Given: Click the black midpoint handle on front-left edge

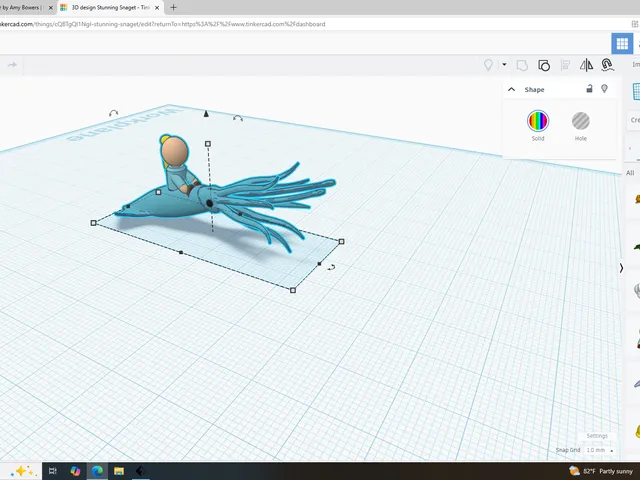Looking at the screenshot, I should pyautogui.click(x=181, y=253).
